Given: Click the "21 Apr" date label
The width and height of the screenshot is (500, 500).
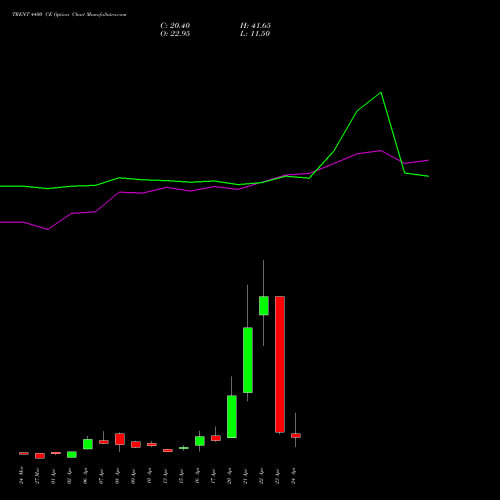Looking at the screenshot, I should [x=245, y=476].
